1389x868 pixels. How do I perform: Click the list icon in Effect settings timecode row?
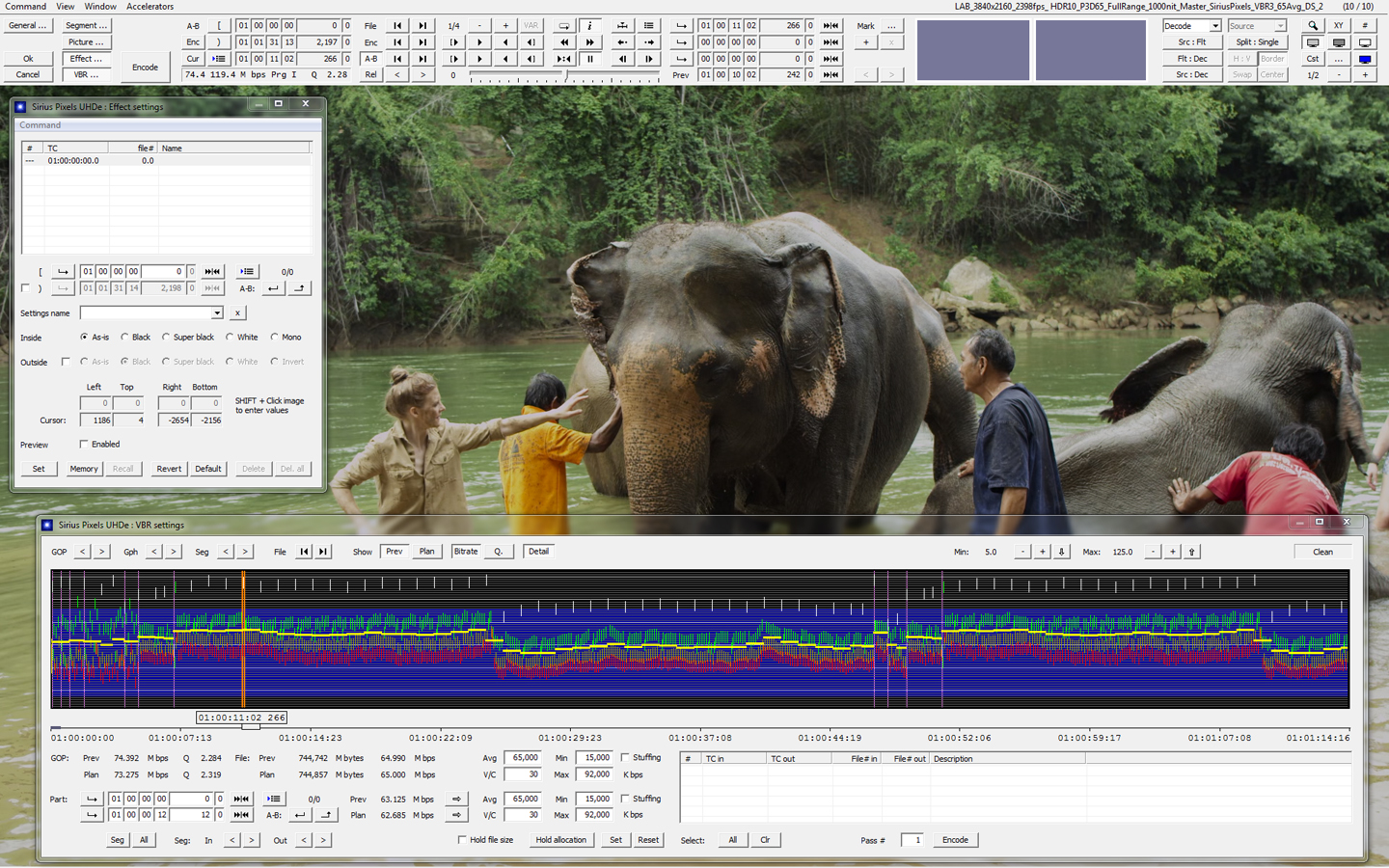tap(247, 272)
